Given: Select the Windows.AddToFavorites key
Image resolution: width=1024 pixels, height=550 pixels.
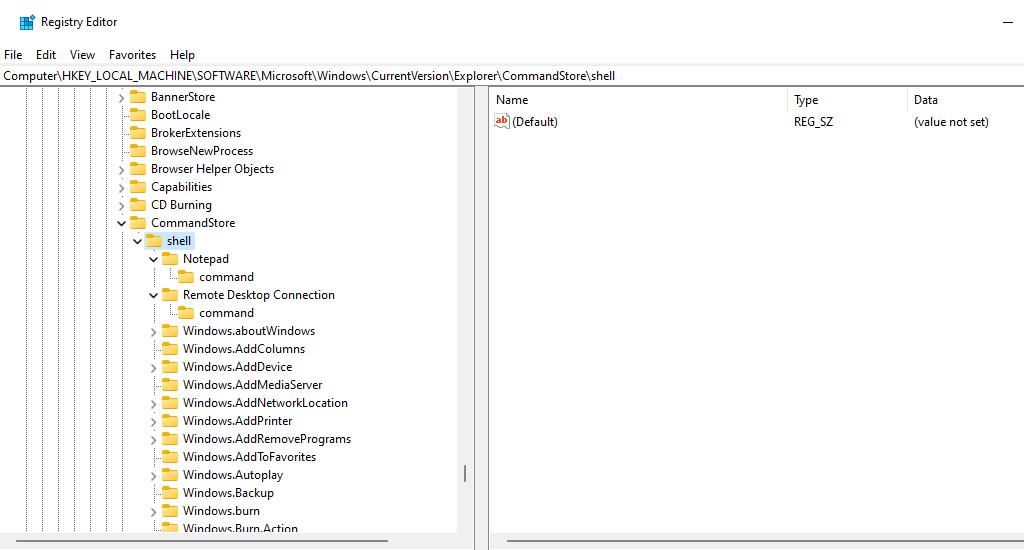Looking at the screenshot, I should pos(249,457).
